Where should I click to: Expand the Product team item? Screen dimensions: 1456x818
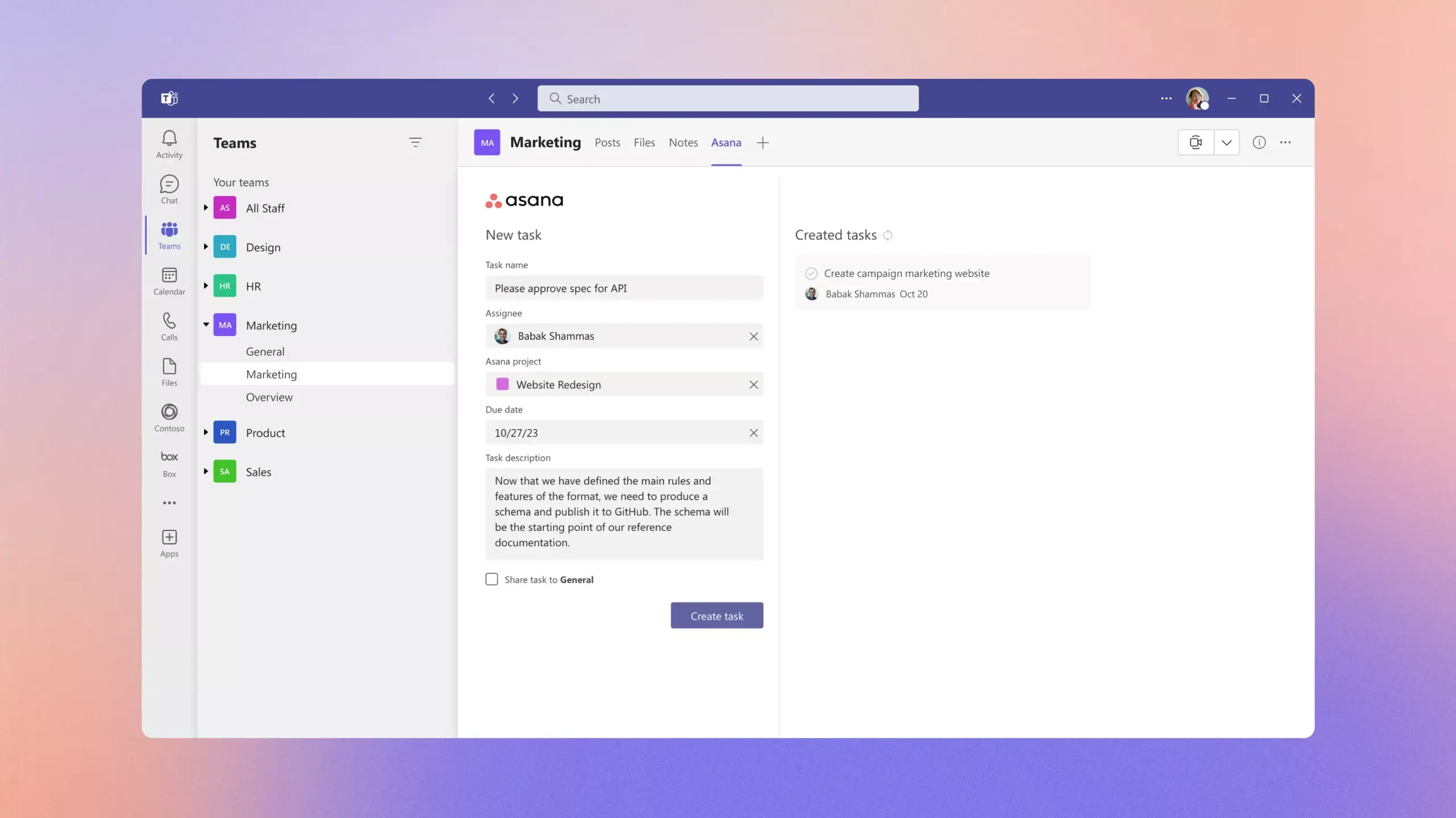coord(206,432)
